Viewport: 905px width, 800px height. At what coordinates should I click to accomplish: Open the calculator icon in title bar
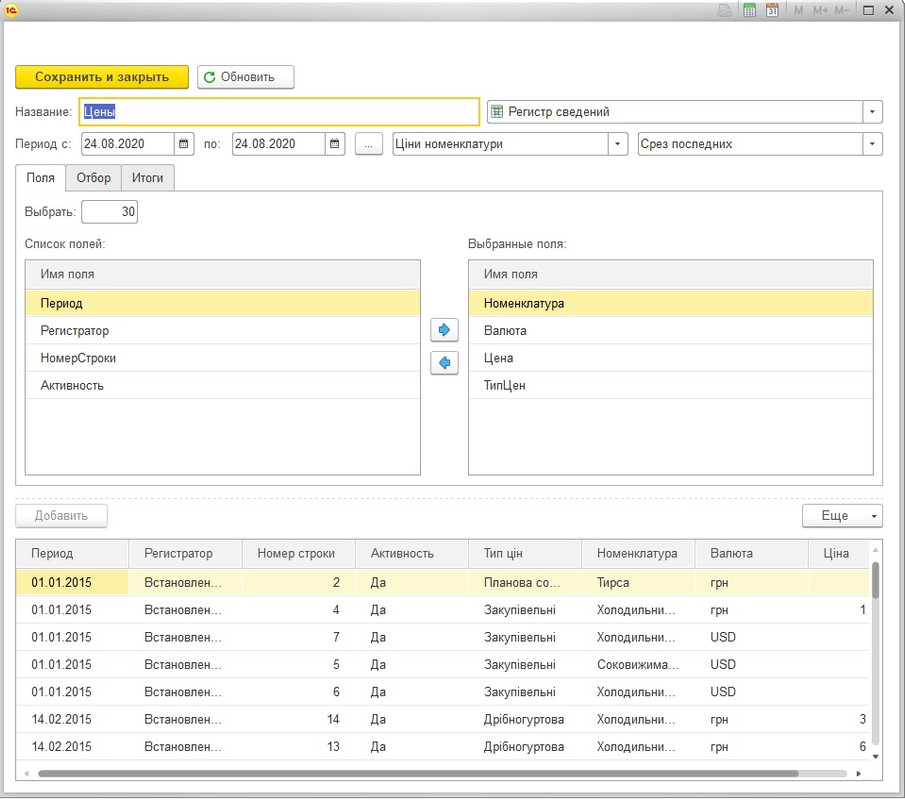pyautogui.click(x=749, y=10)
